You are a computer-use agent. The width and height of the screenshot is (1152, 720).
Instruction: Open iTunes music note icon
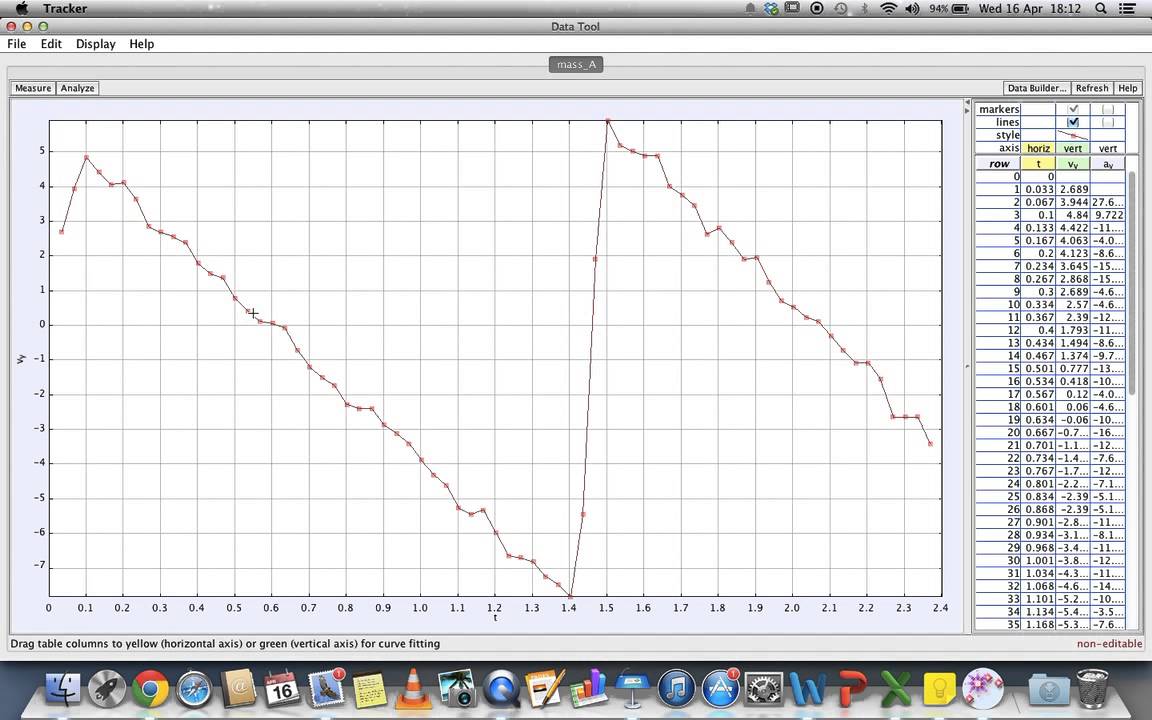click(676, 688)
